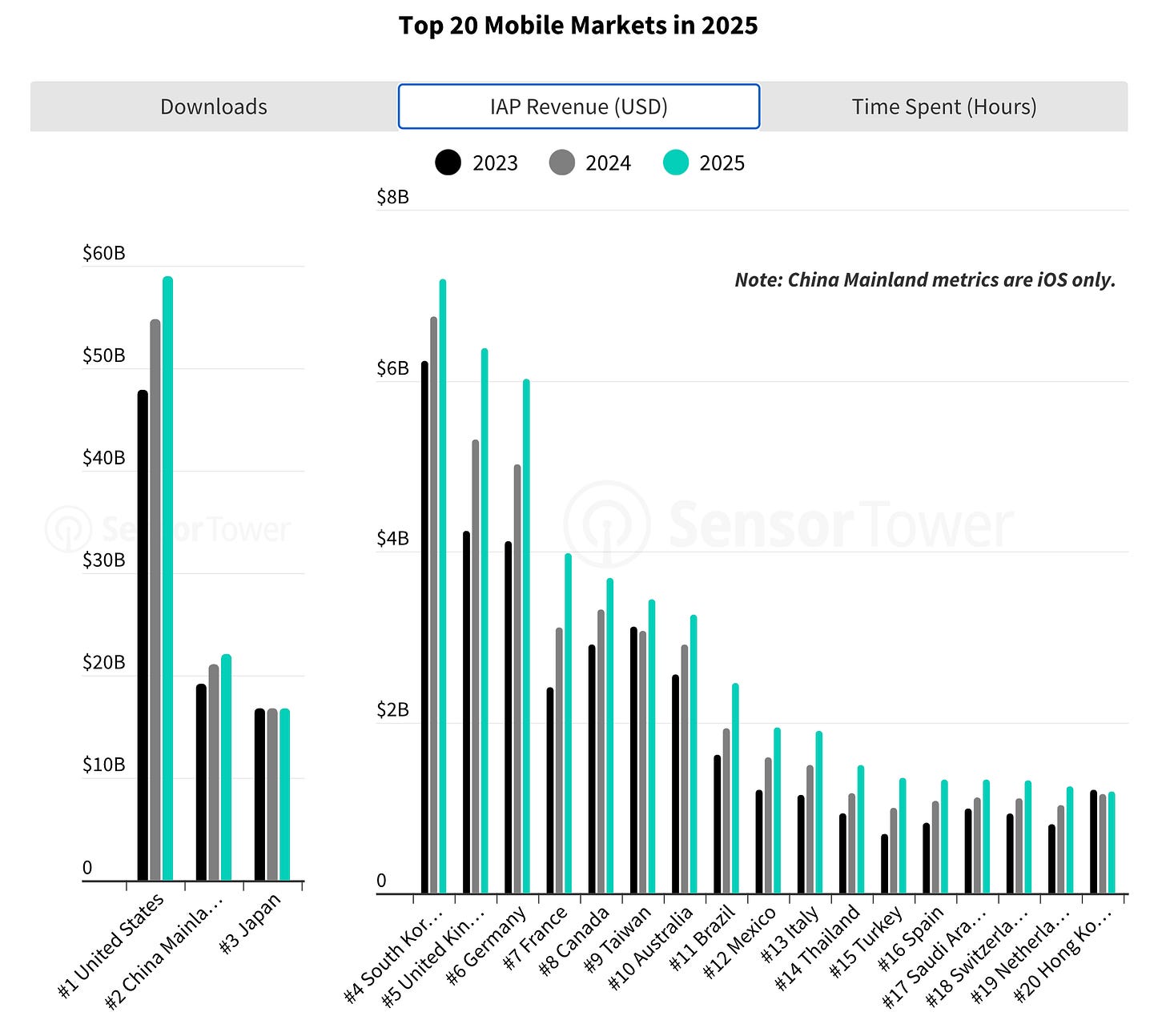The image size is (1166, 1036).
Task: Click the United States 2024 gray bar
Action: click(155, 600)
